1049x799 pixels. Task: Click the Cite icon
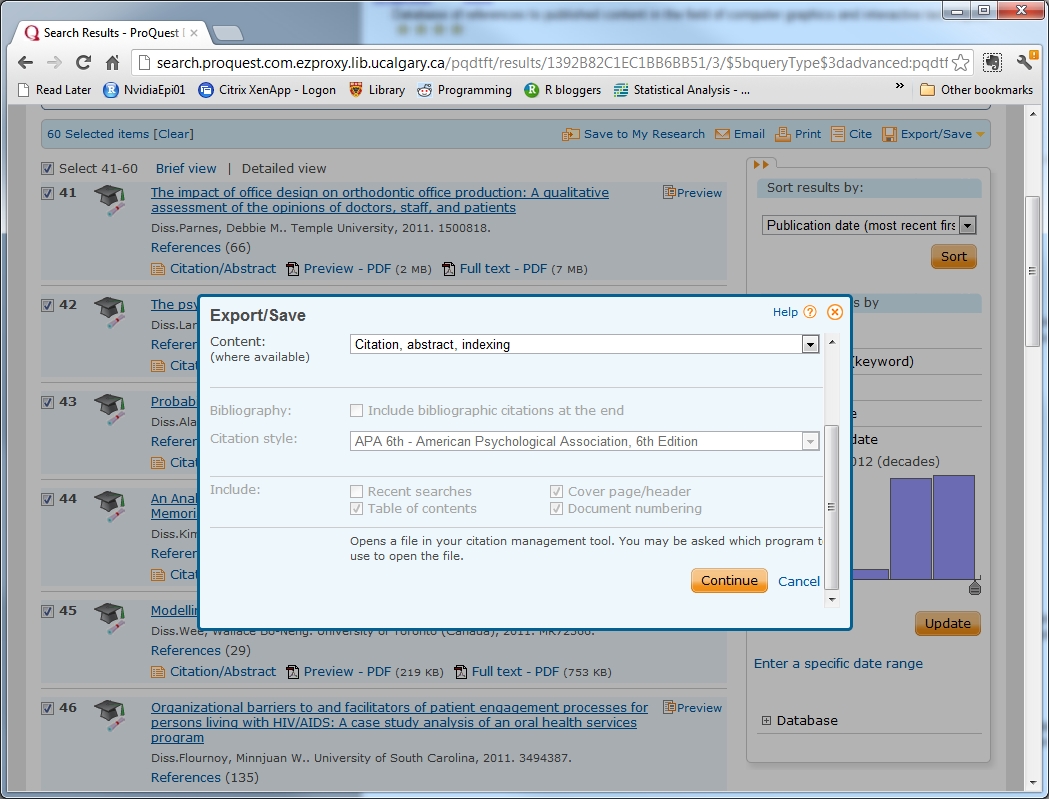point(837,134)
